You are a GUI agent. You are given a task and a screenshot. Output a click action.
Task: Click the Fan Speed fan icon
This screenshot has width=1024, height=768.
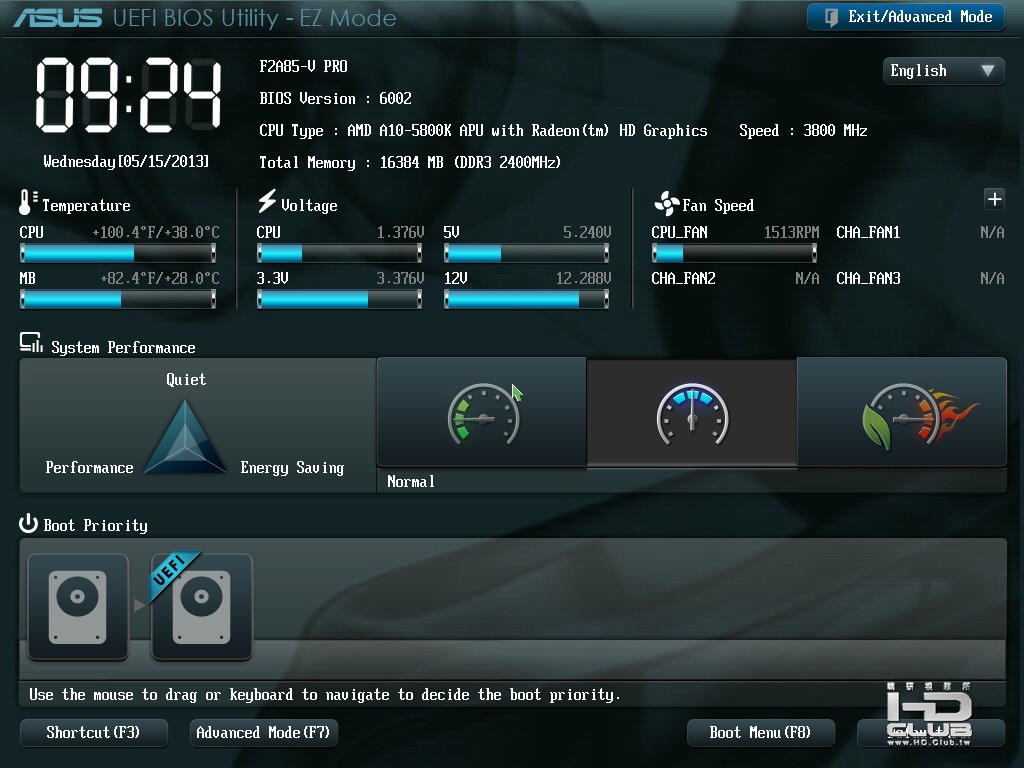[666, 204]
